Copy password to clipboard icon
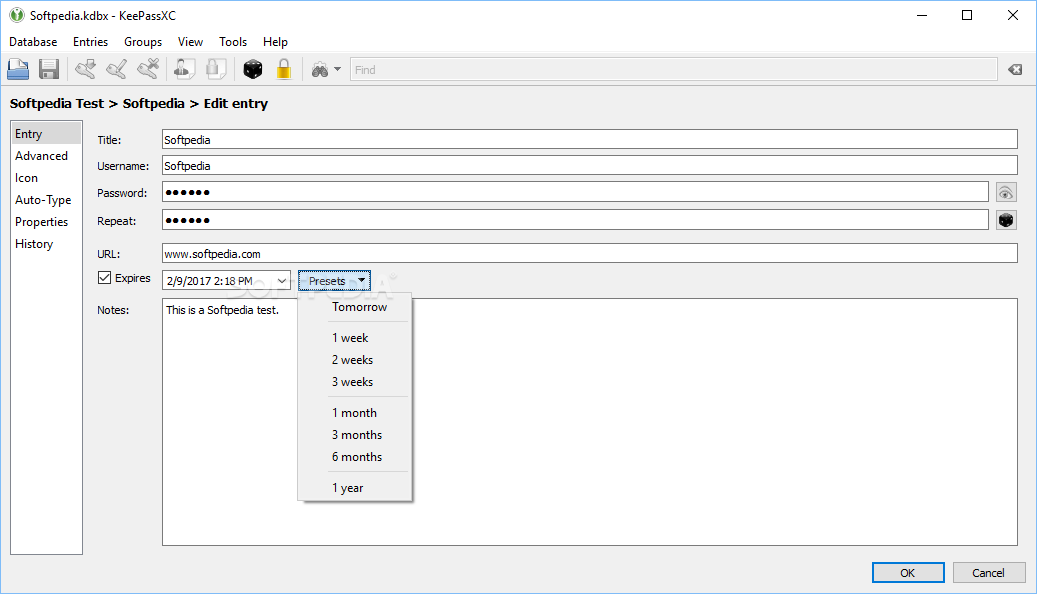The height and width of the screenshot is (594, 1037). point(216,69)
